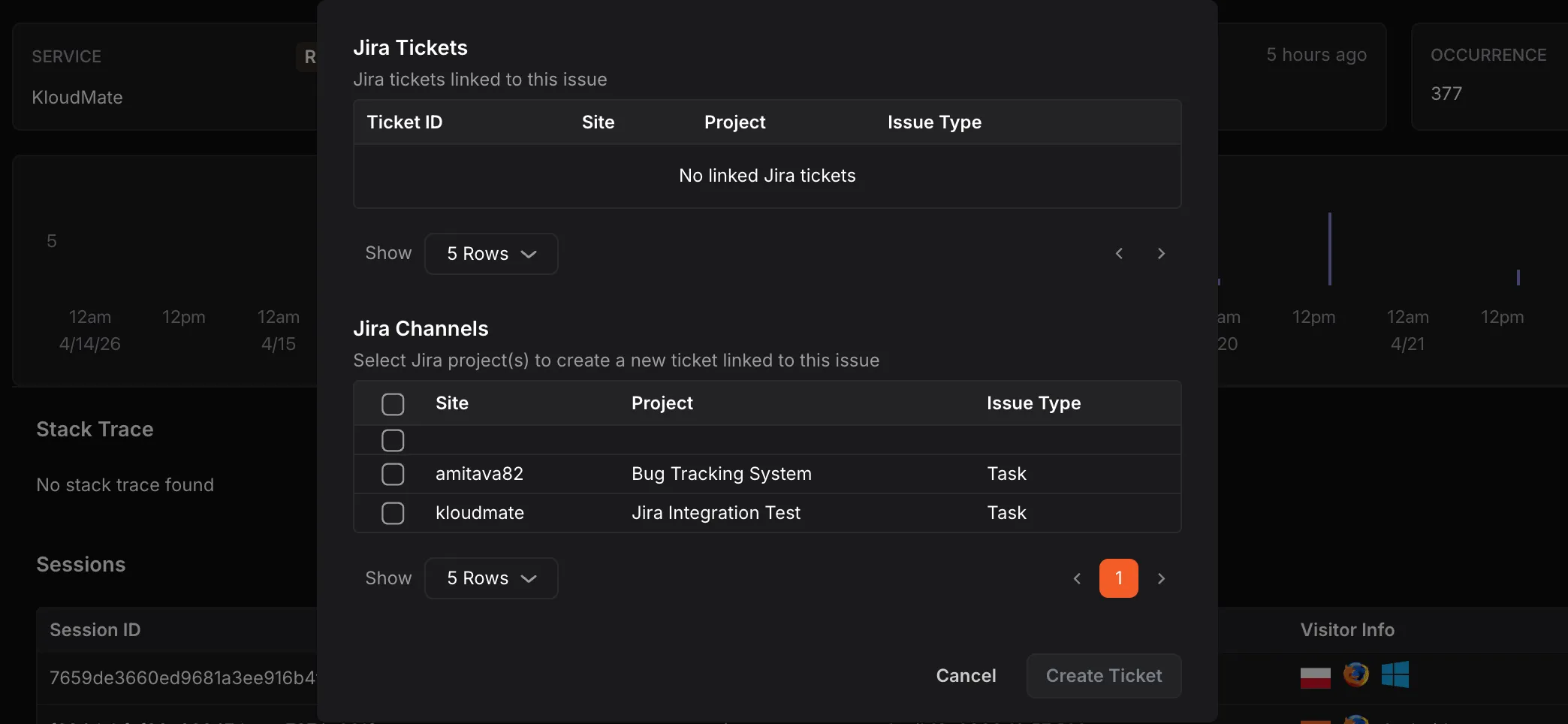The height and width of the screenshot is (724, 1568).
Task: Click the Firefox browser icon in Visitor Info
Action: 1355,674
